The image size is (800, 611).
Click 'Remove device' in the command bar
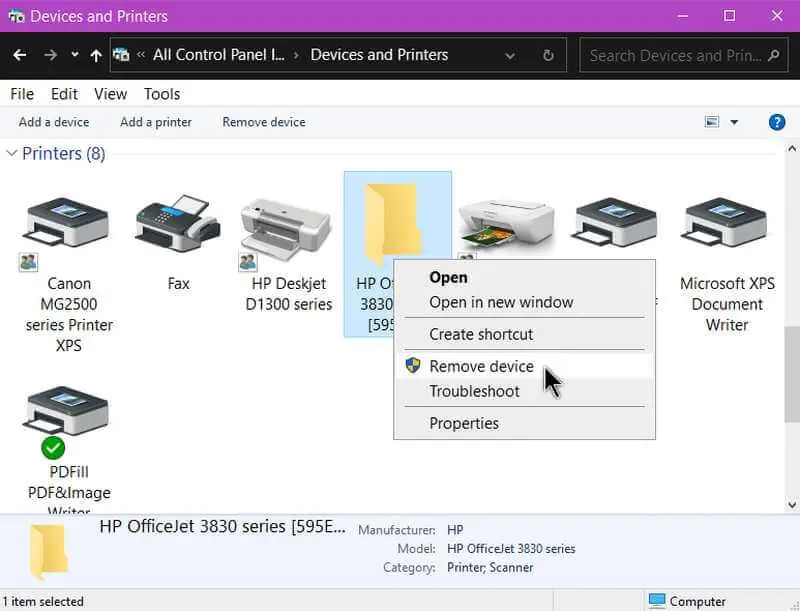(264, 122)
